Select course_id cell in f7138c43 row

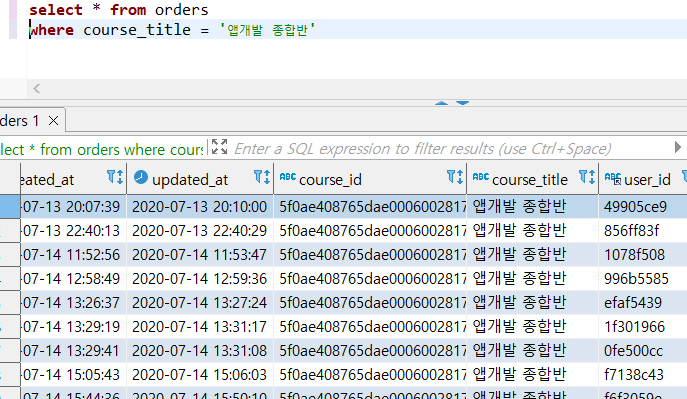coord(370,375)
